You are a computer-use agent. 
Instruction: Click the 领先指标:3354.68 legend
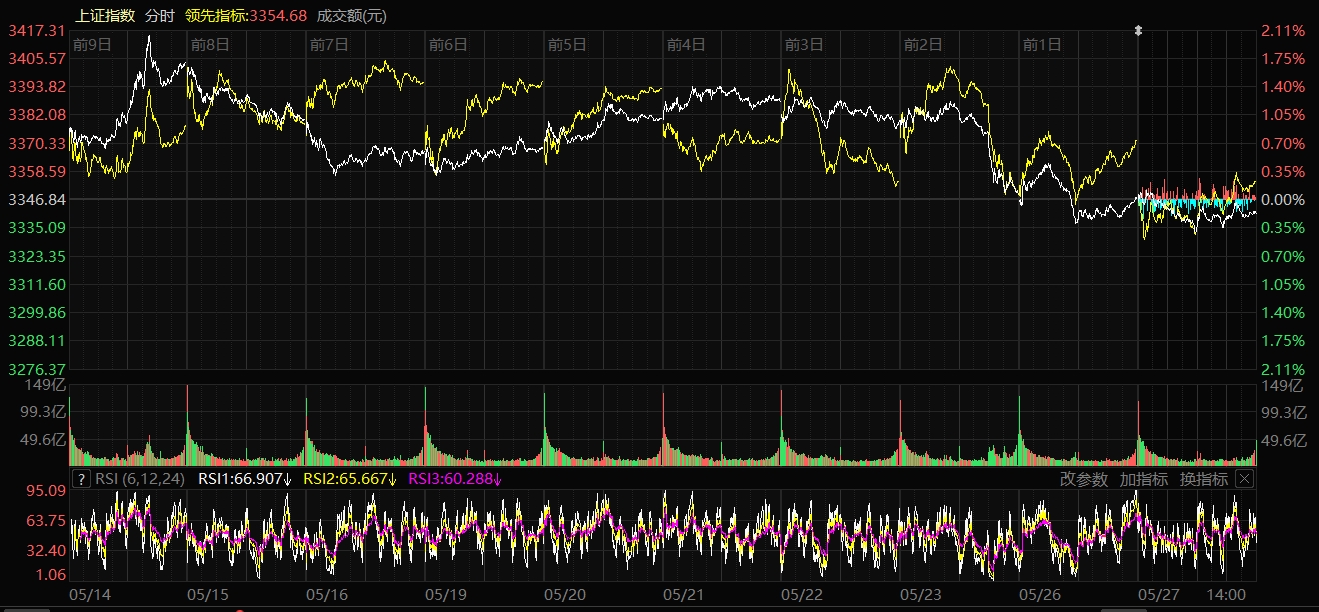click(x=245, y=15)
